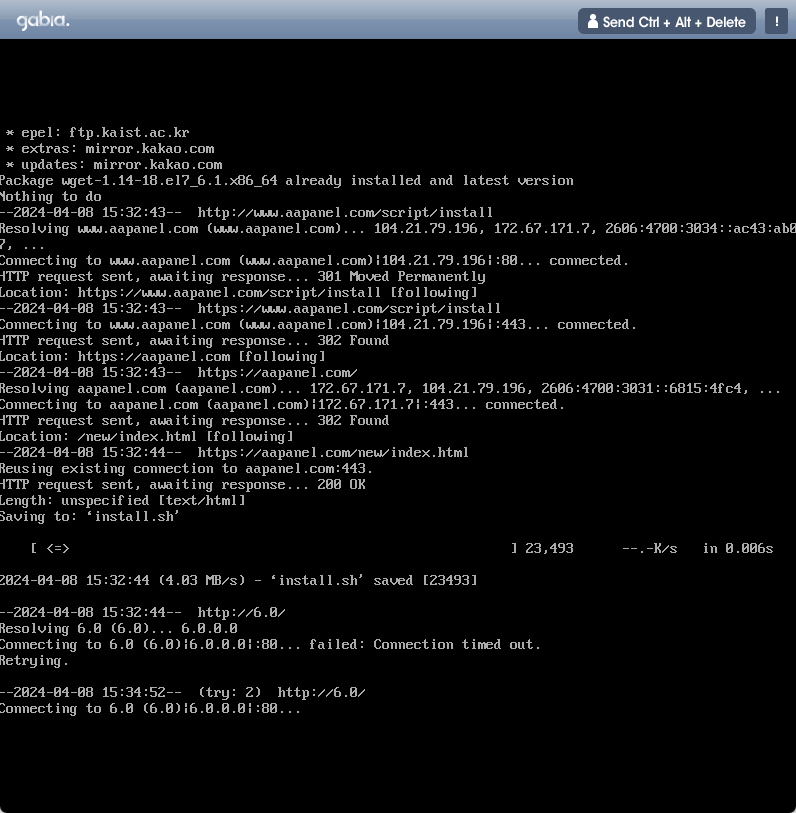Click the 'Resolving www.aapanel.com' line
The width and height of the screenshot is (796, 813).
(x=398, y=229)
